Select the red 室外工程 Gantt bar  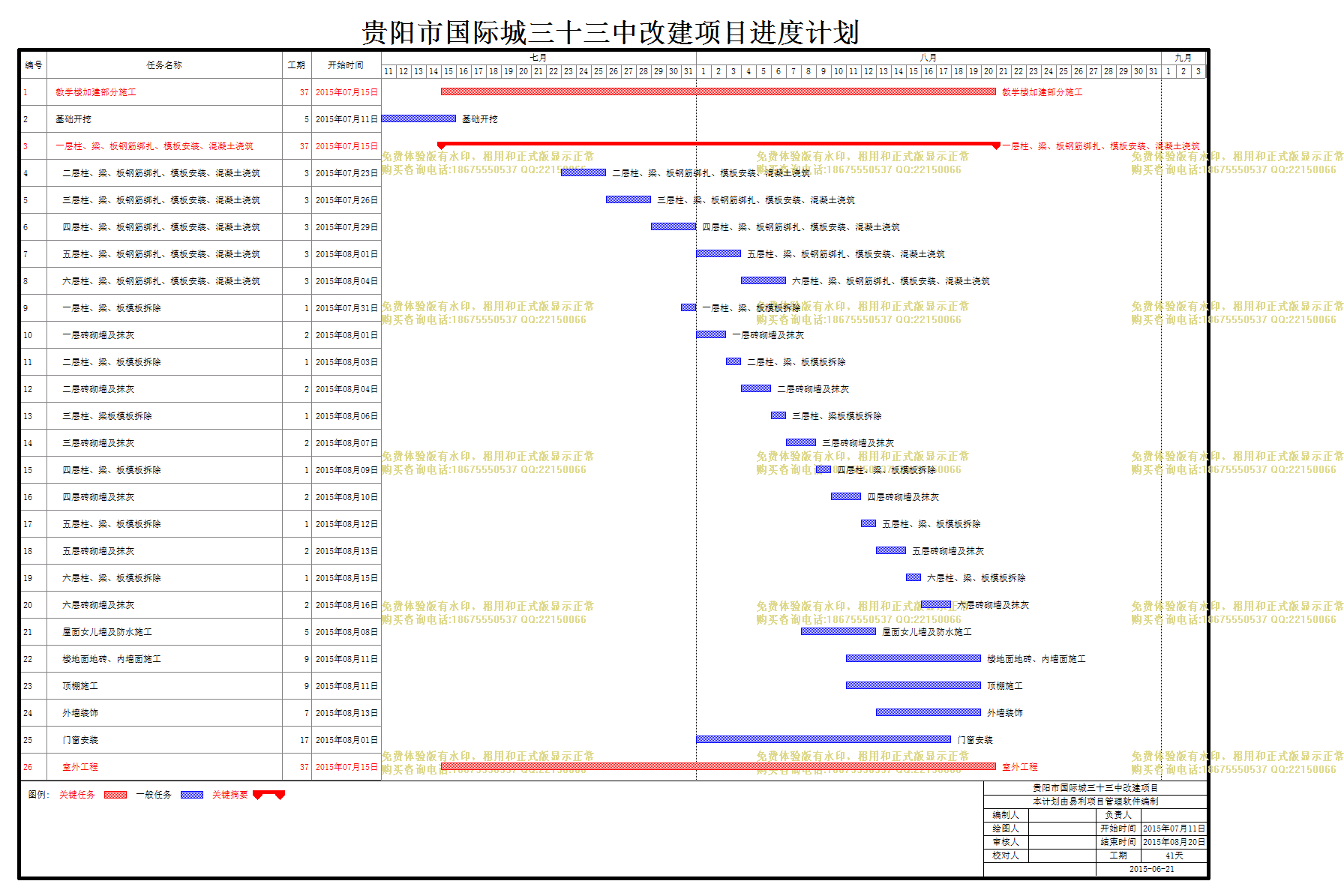[718, 766]
